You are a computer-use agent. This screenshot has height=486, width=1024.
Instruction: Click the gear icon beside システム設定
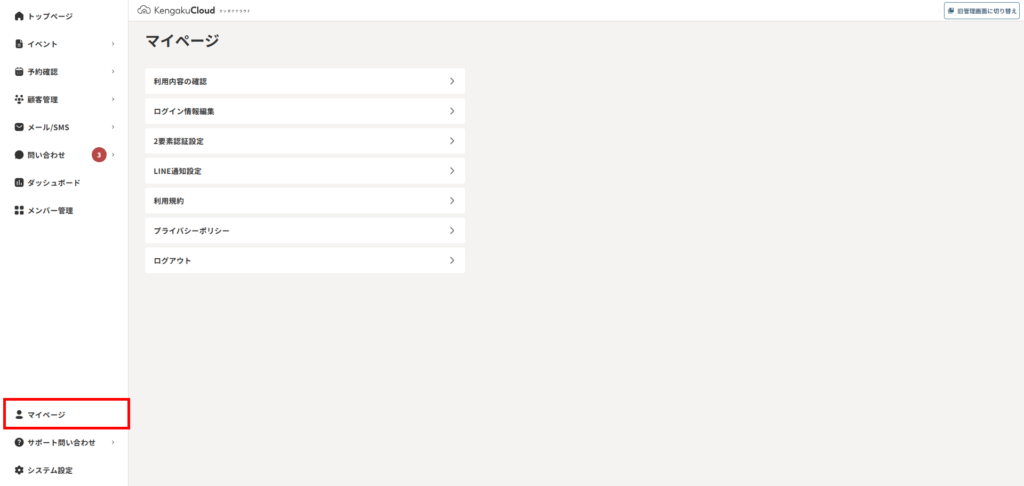[19, 470]
